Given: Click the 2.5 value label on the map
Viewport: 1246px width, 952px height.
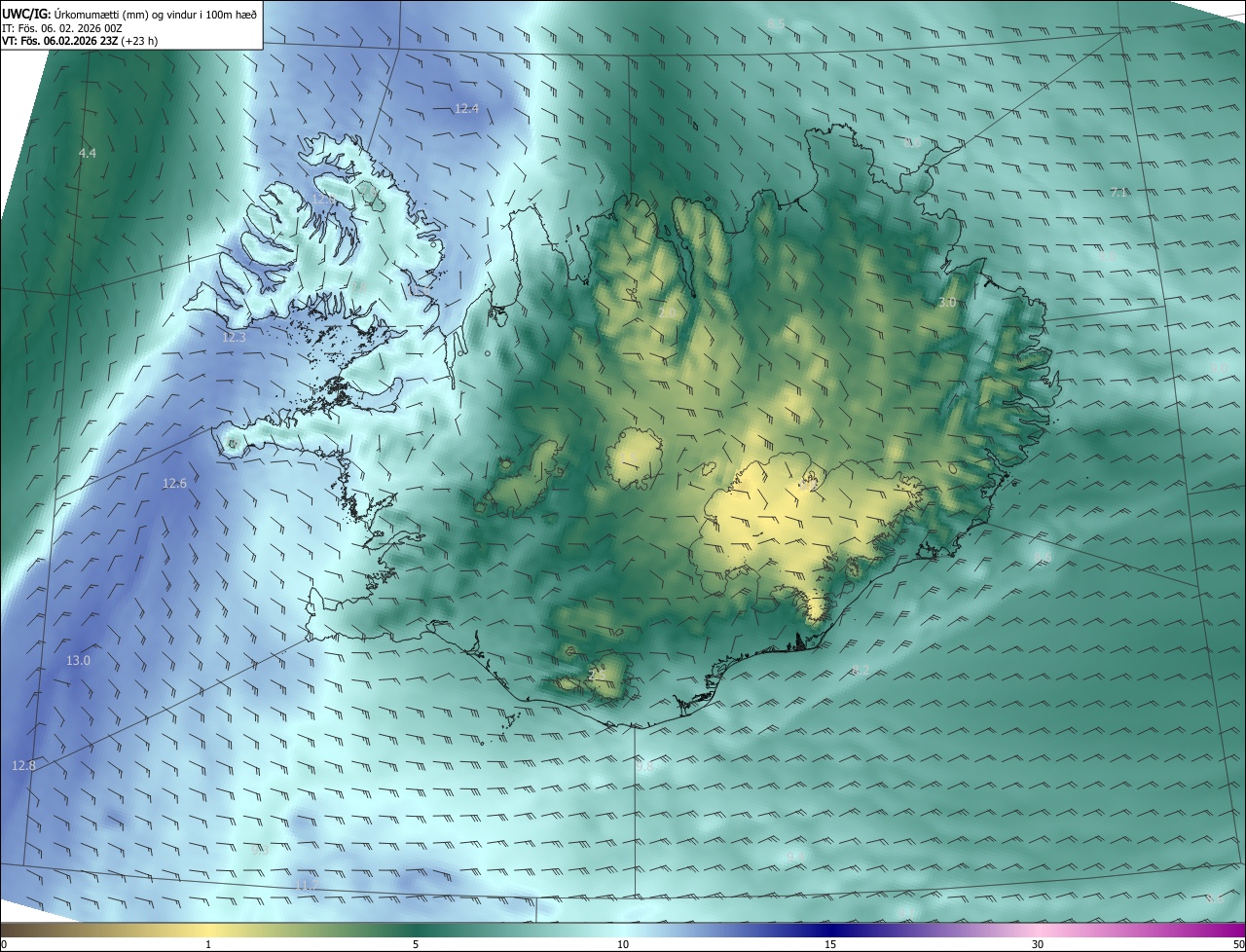Looking at the screenshot, I should tap(597, 674).
